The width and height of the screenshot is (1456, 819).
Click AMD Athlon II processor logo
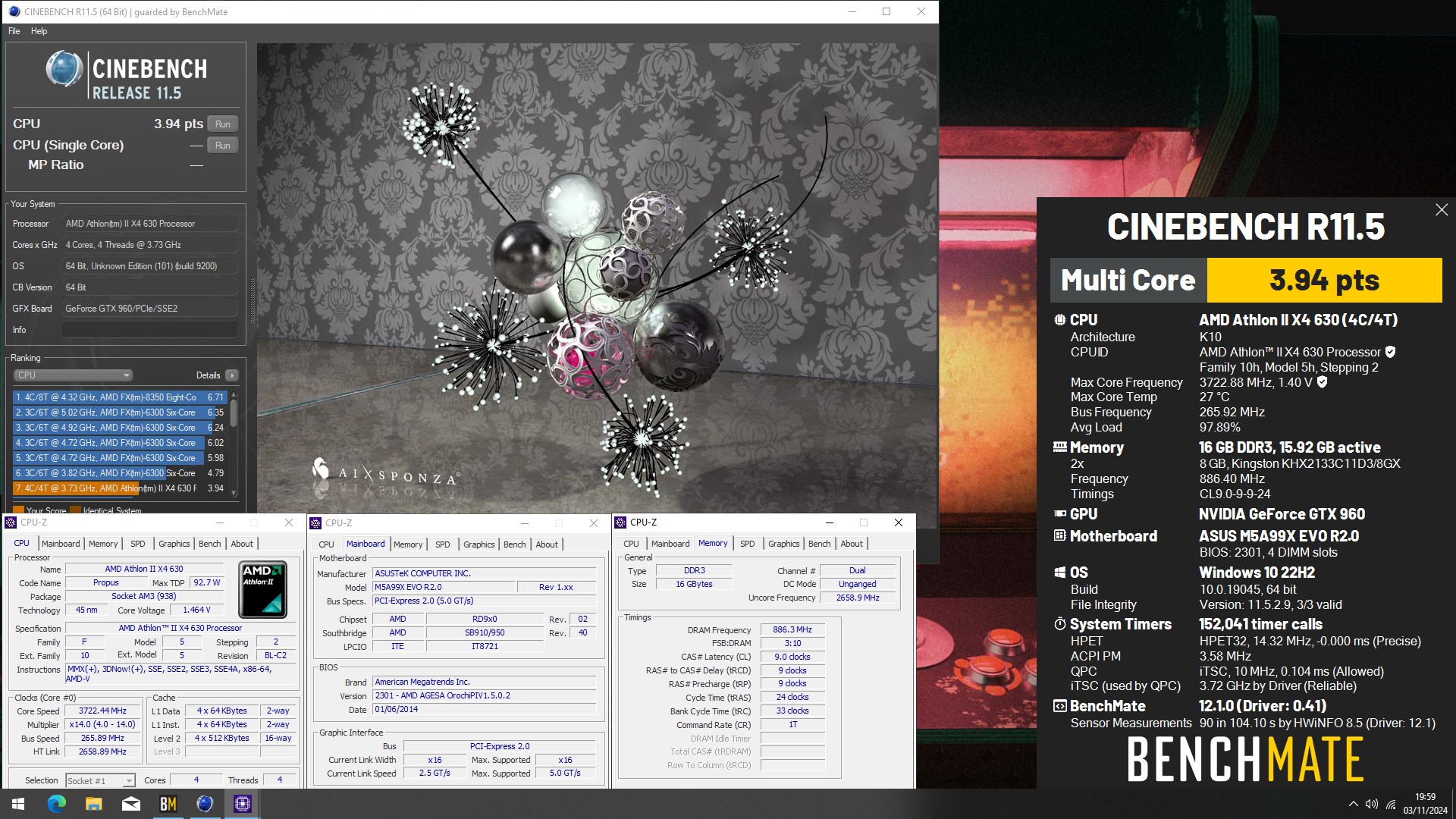[262, 589]
